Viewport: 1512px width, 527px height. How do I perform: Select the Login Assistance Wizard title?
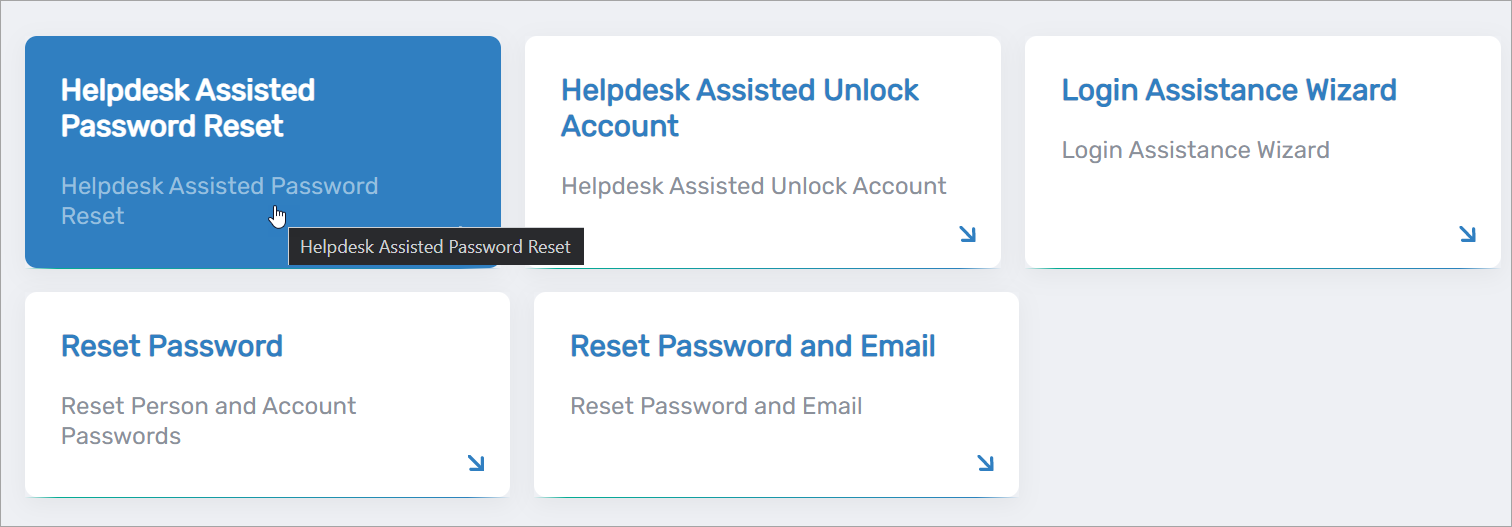[x=1229, y=90]
